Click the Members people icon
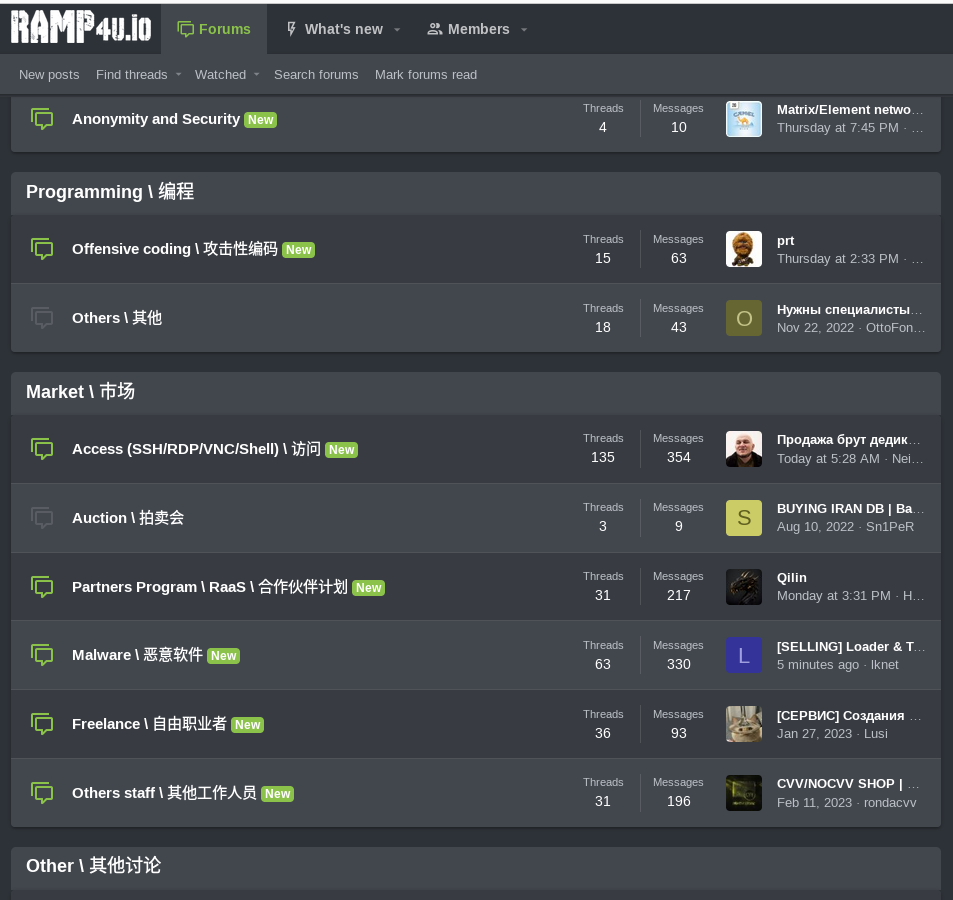This screenshot has height=900, width=953. point(435,29)
